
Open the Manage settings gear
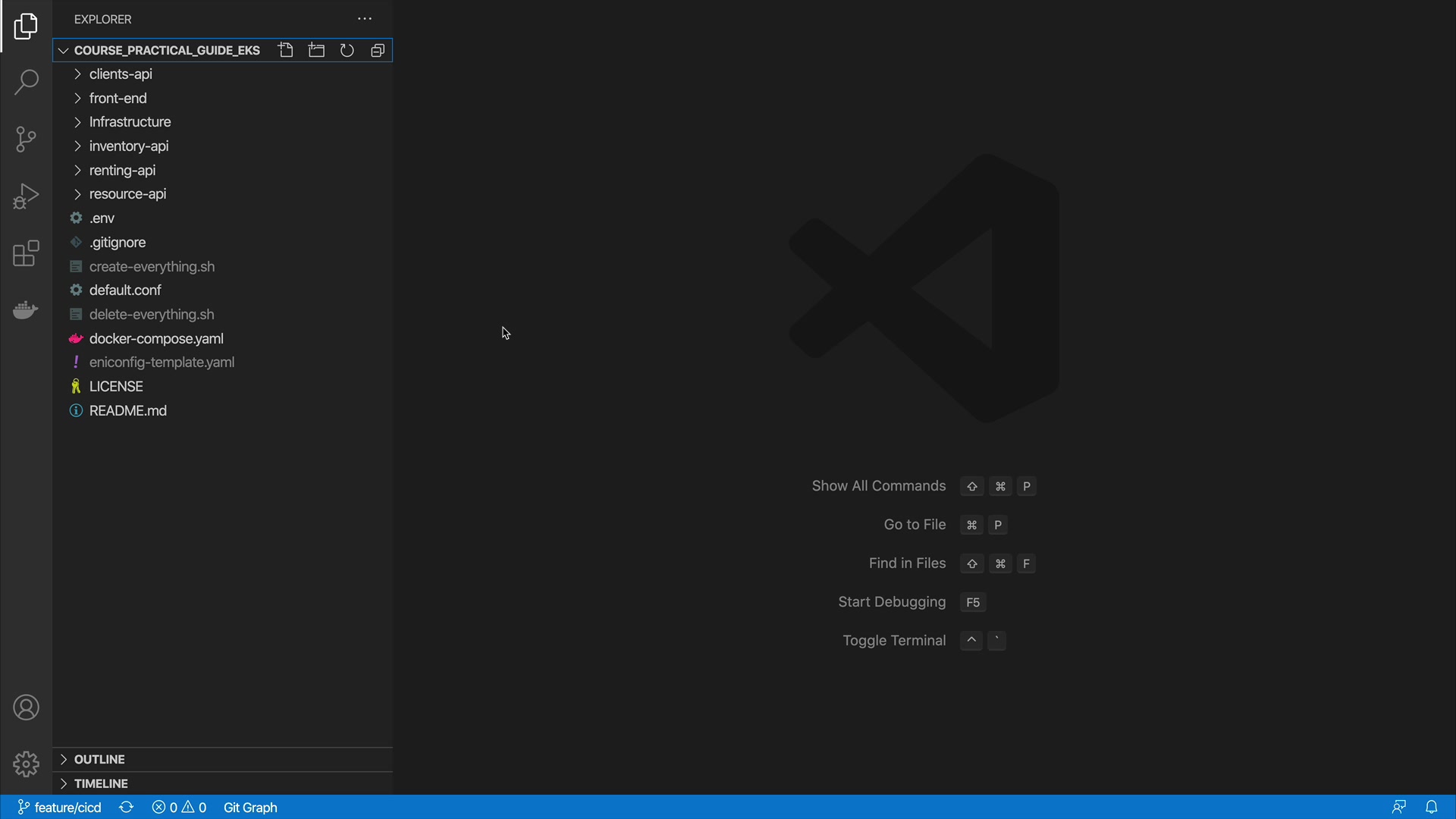(x=26, y=764)
